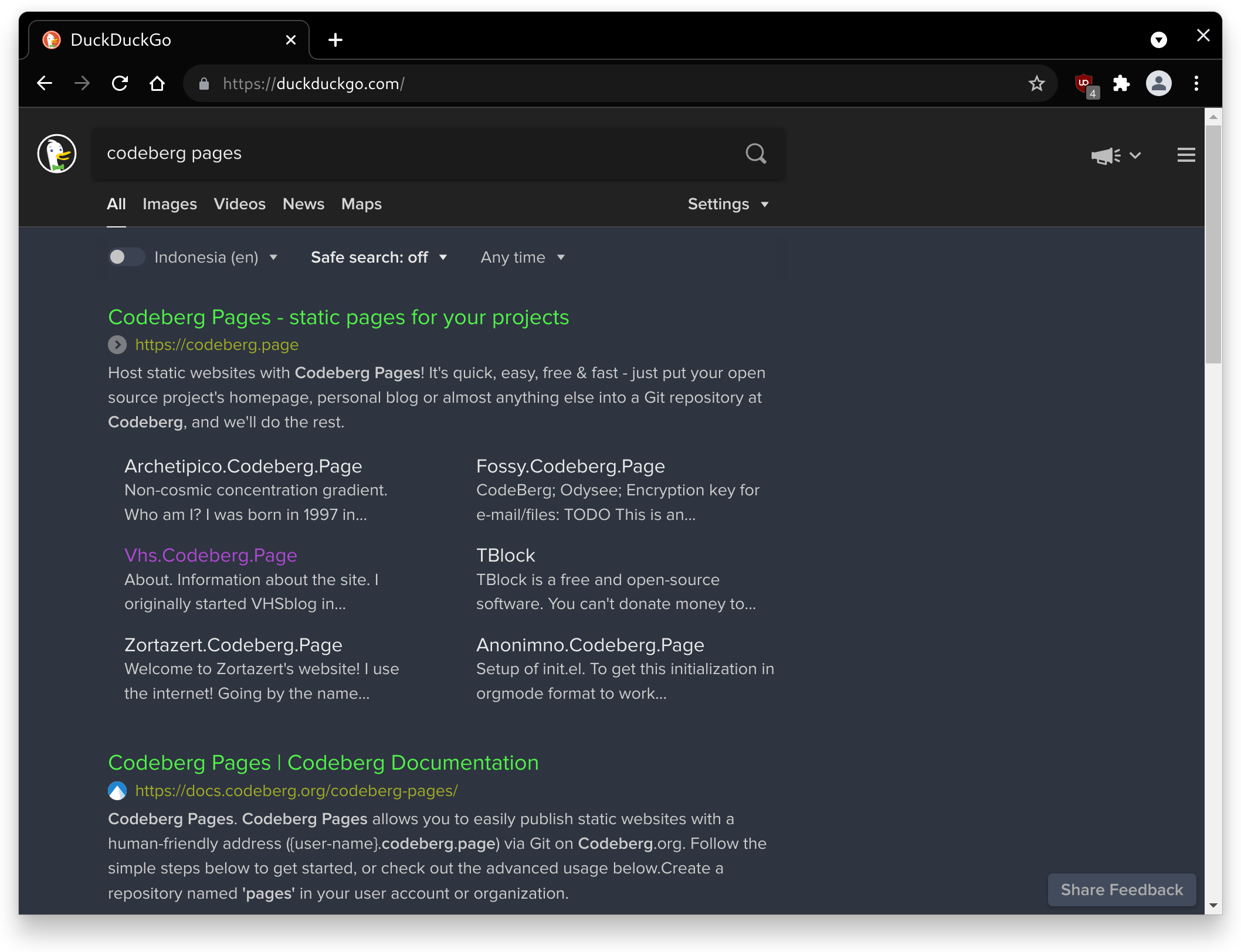1241x952 pixels.
Task: Open the profile avatar icon
Action: click(1159, 83)
